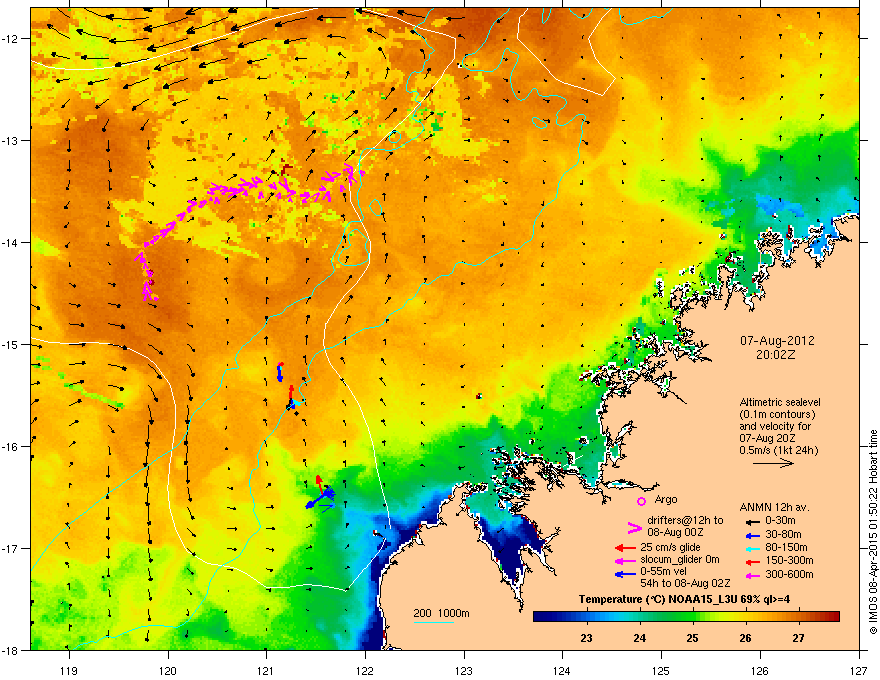Click the 'Argo' legend label
This screenshot has height=680, width=880.
click(x=666, y=499)
